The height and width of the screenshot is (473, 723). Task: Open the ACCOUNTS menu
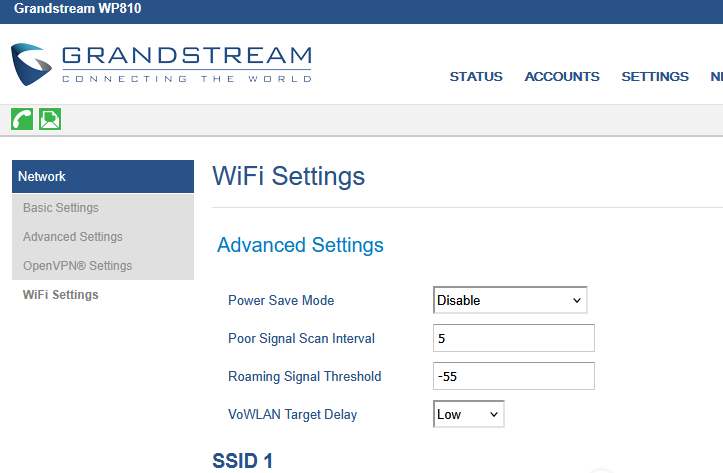coord(562,76)
